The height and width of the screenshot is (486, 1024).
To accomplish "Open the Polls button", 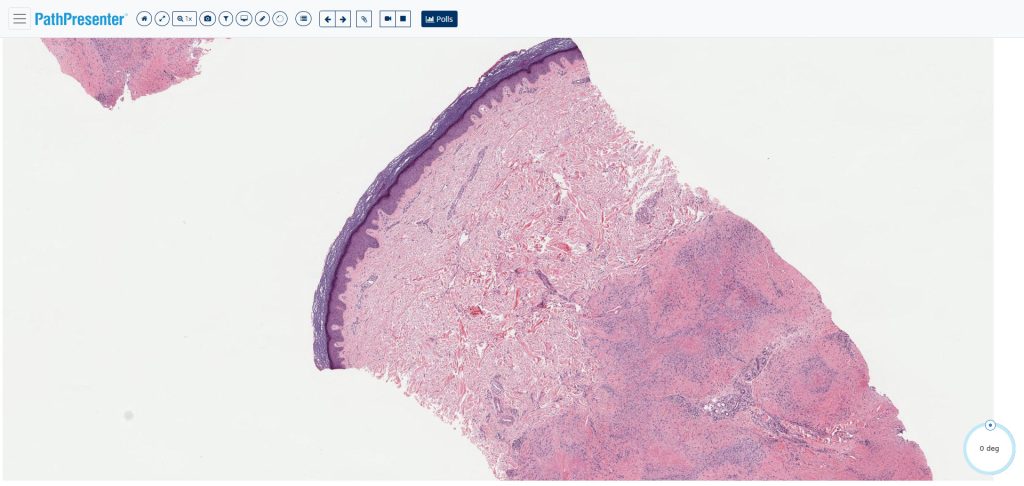I will [x=440, y=19].
